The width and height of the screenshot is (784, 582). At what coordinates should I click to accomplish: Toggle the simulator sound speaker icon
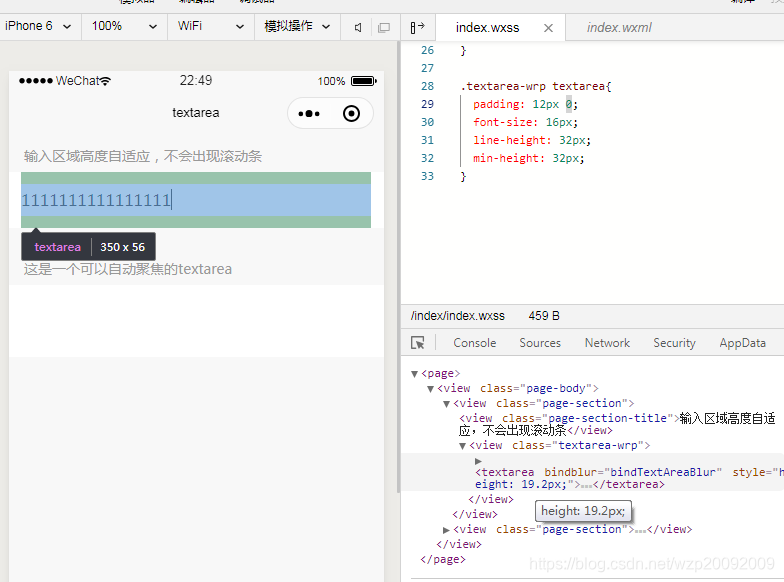point(358,28)
